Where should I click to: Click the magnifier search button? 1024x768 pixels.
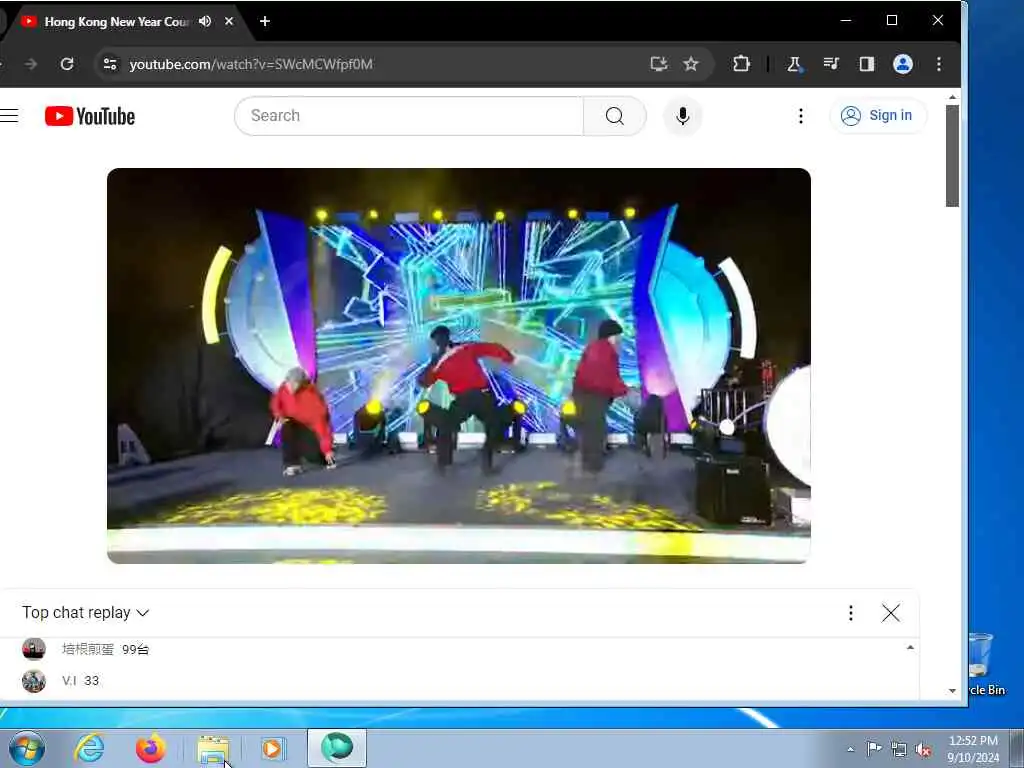click(615, 116)
